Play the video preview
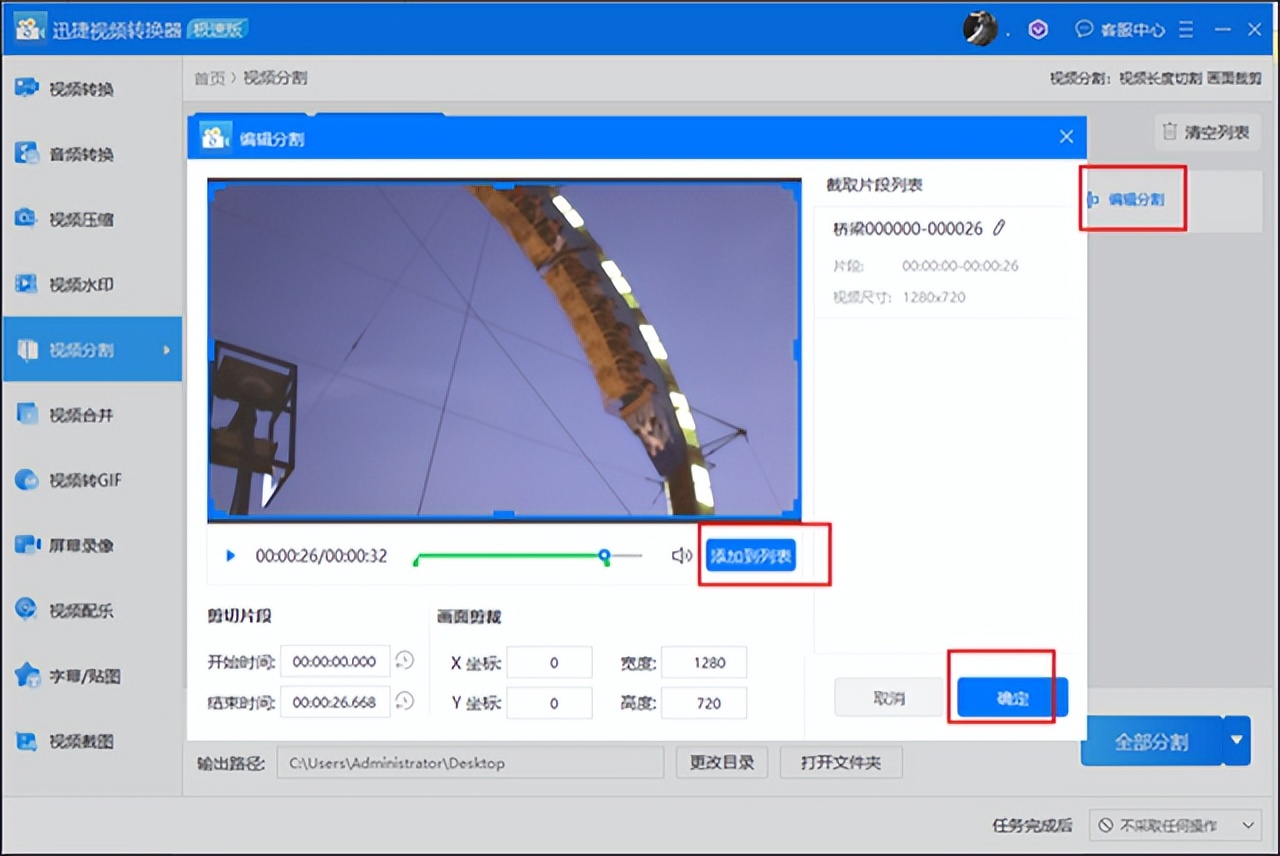 [230, 556]
